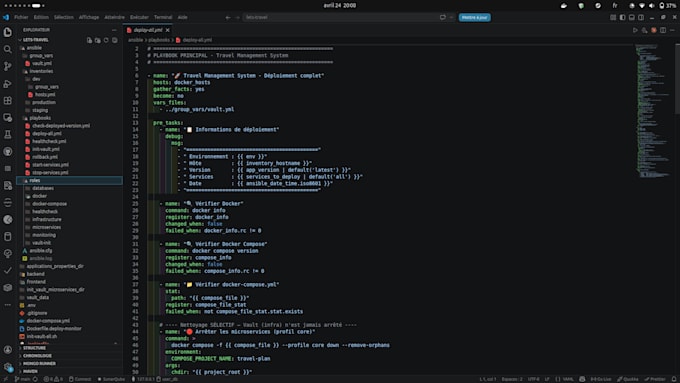Open chat icon beside command center
This screenshot has width=680, height=383.
tap(443, 17)
